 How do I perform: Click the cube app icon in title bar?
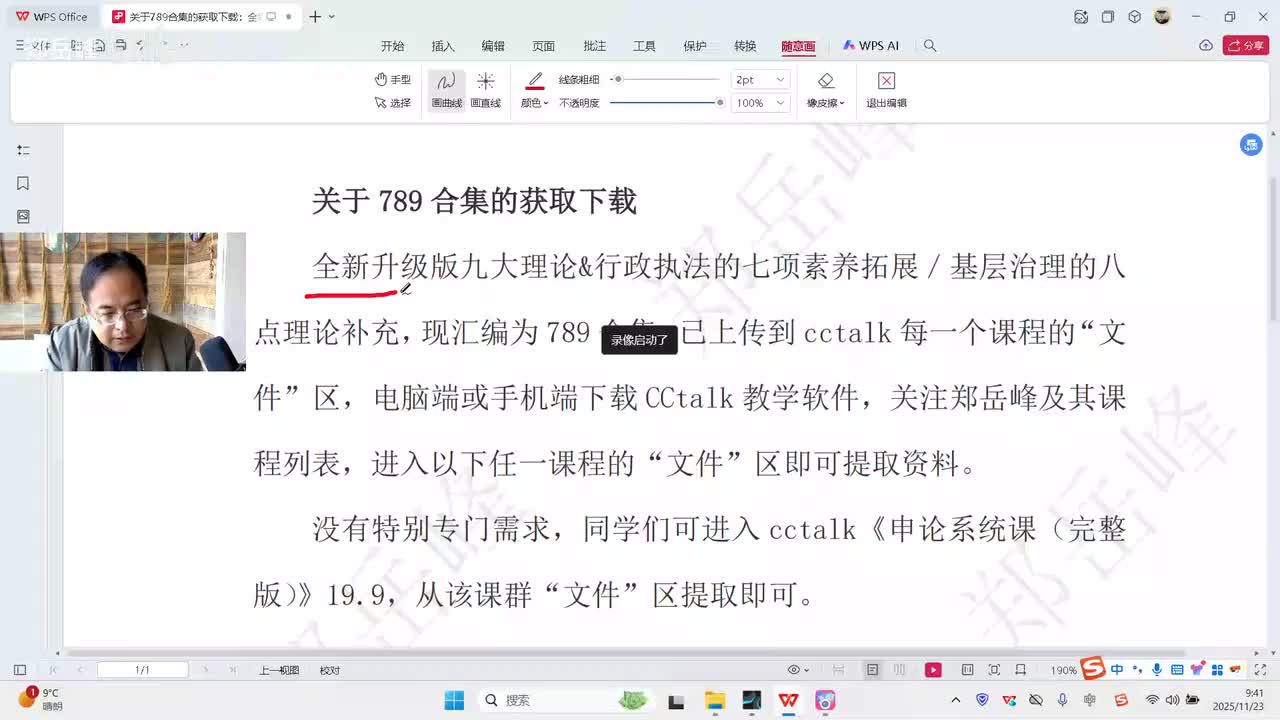[1134, 17]
